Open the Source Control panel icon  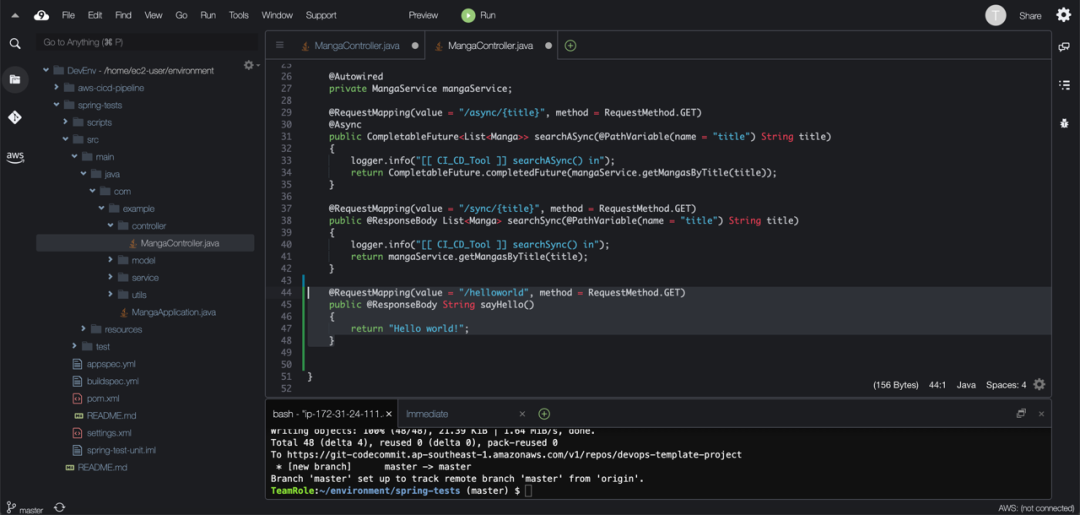pyautogui.click(x=15, y=117)
